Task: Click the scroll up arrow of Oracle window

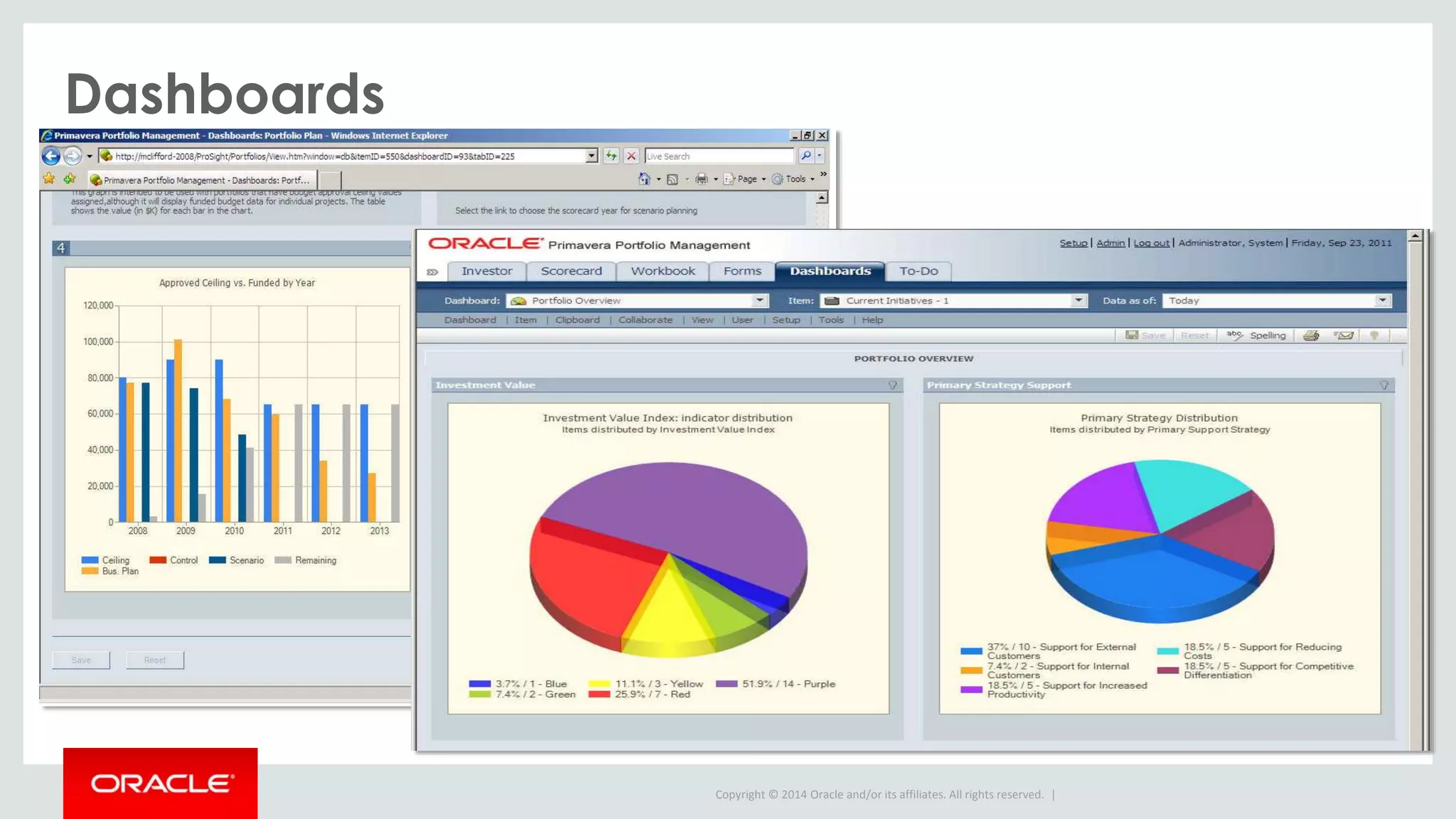Action: tap(1415, 236)
